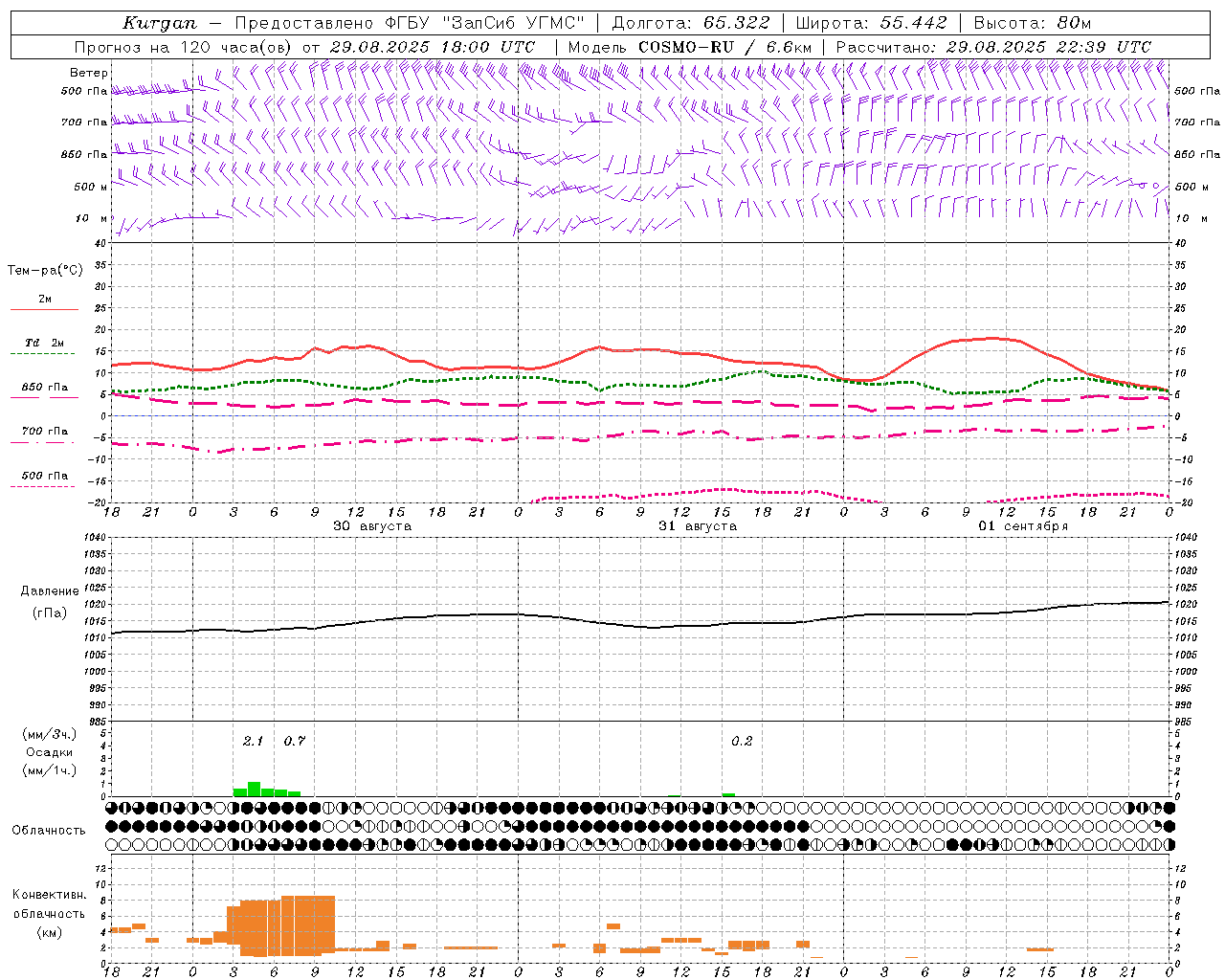Select the '2м' temperature legend entry

(45, 299)
